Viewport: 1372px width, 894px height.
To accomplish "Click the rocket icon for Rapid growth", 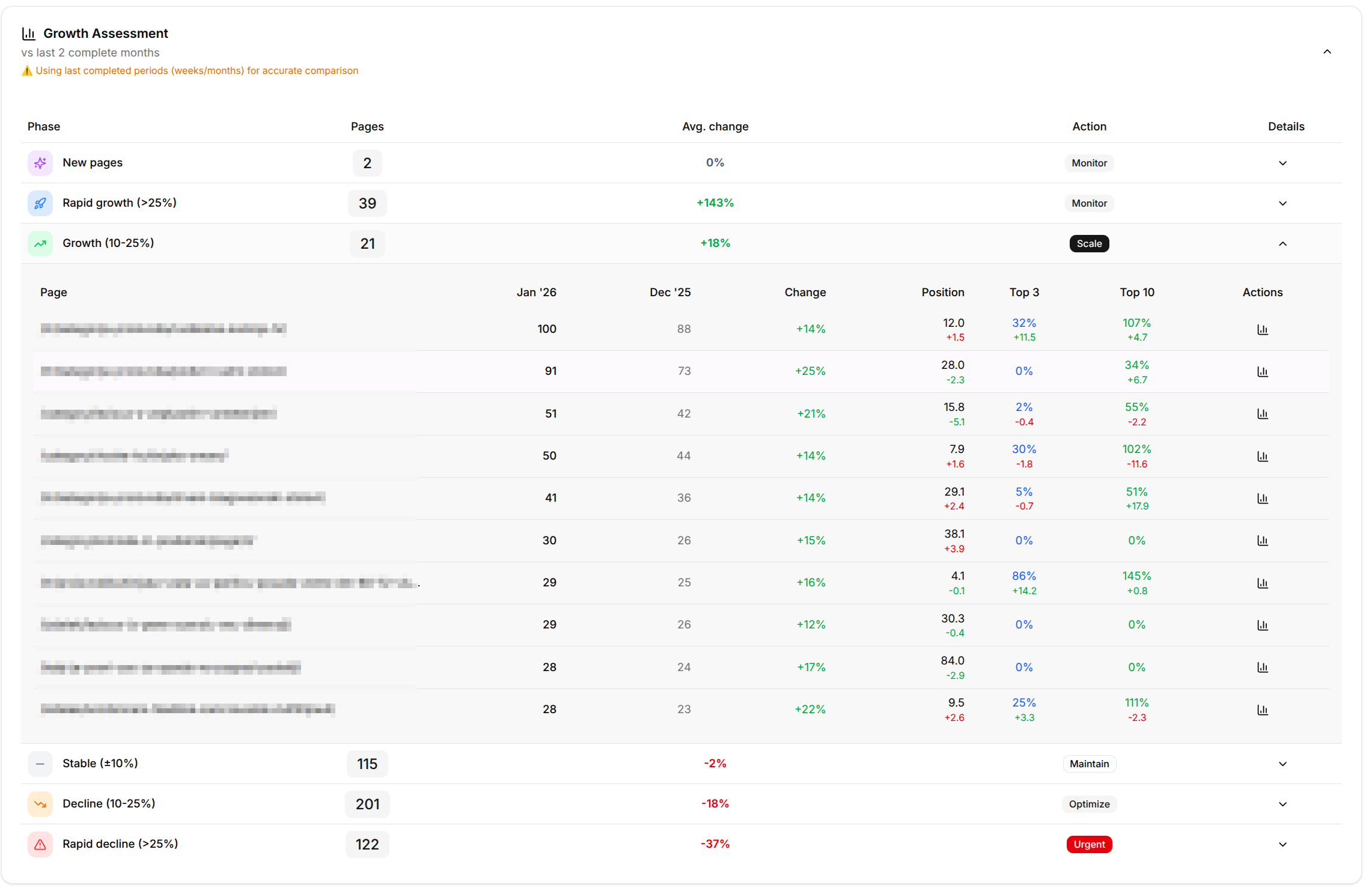I will (x=40, y=203).
